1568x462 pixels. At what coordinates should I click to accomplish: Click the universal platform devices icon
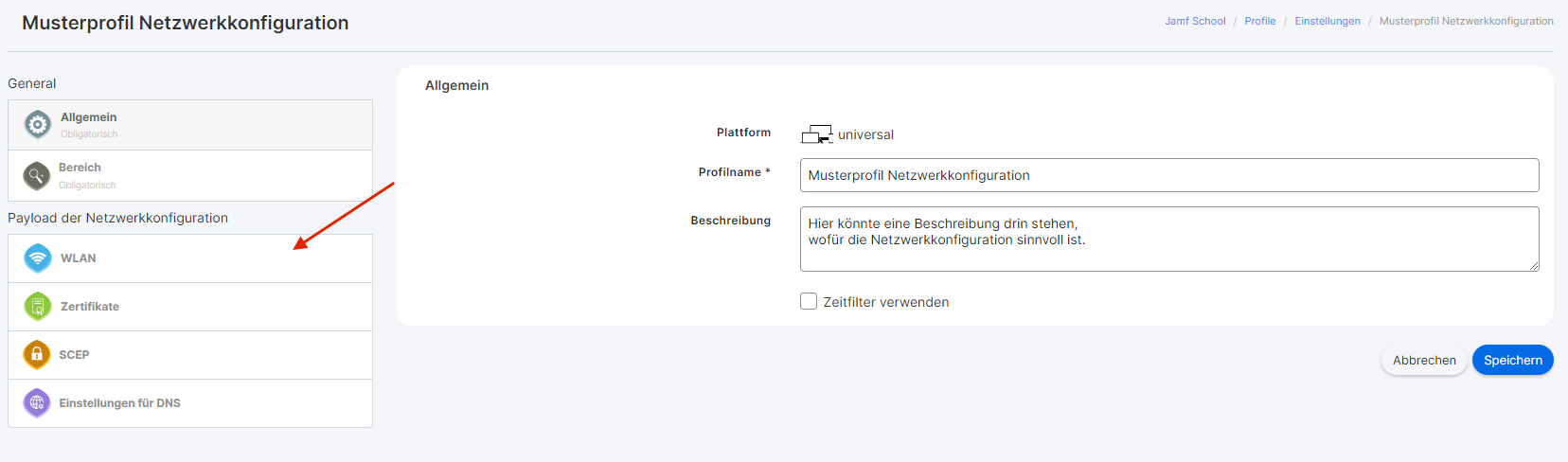[817, 134]
